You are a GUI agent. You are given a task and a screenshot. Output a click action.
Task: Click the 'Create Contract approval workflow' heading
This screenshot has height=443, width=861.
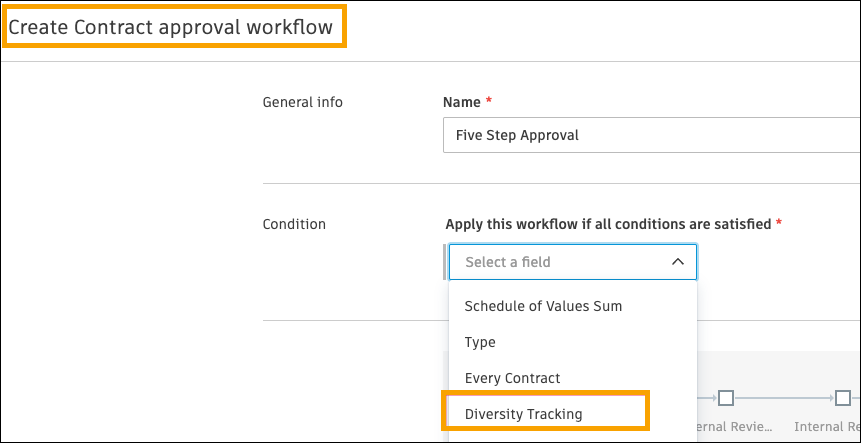tap(171, 27)
